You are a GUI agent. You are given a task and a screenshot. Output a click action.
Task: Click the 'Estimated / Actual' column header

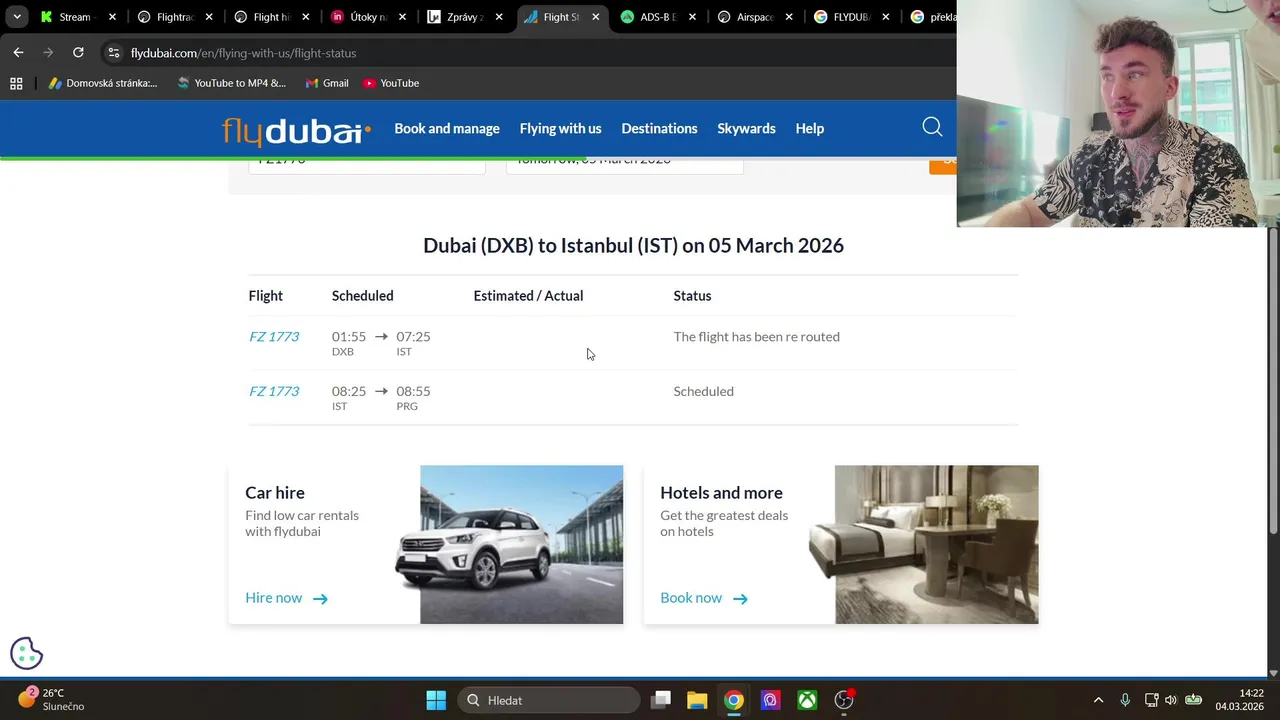coord(528,296)
